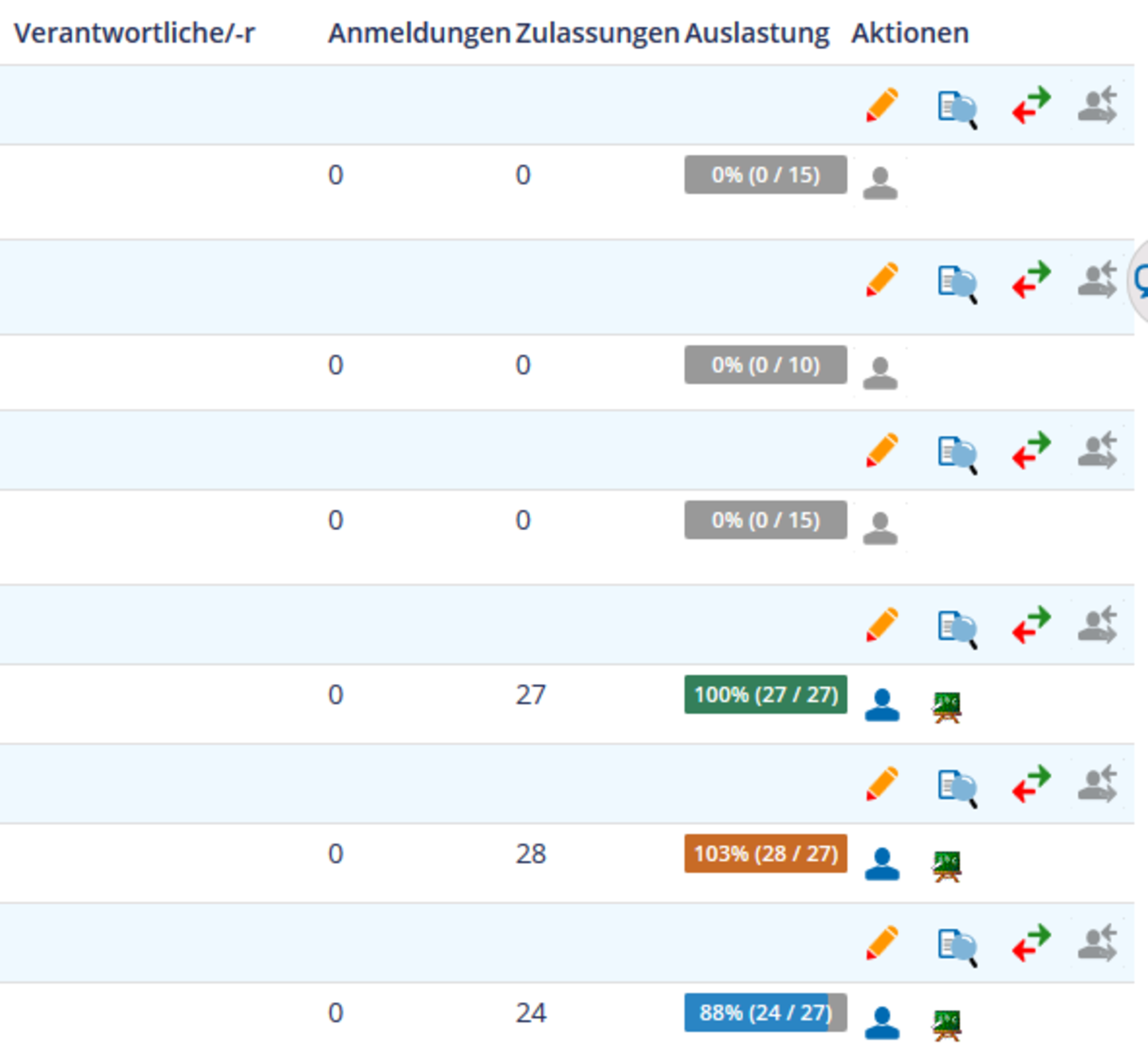Image resolution: width=1148 pixels, height=1061 pixels.
Task: Select the Zulassungen value 27
Action: 531,694
